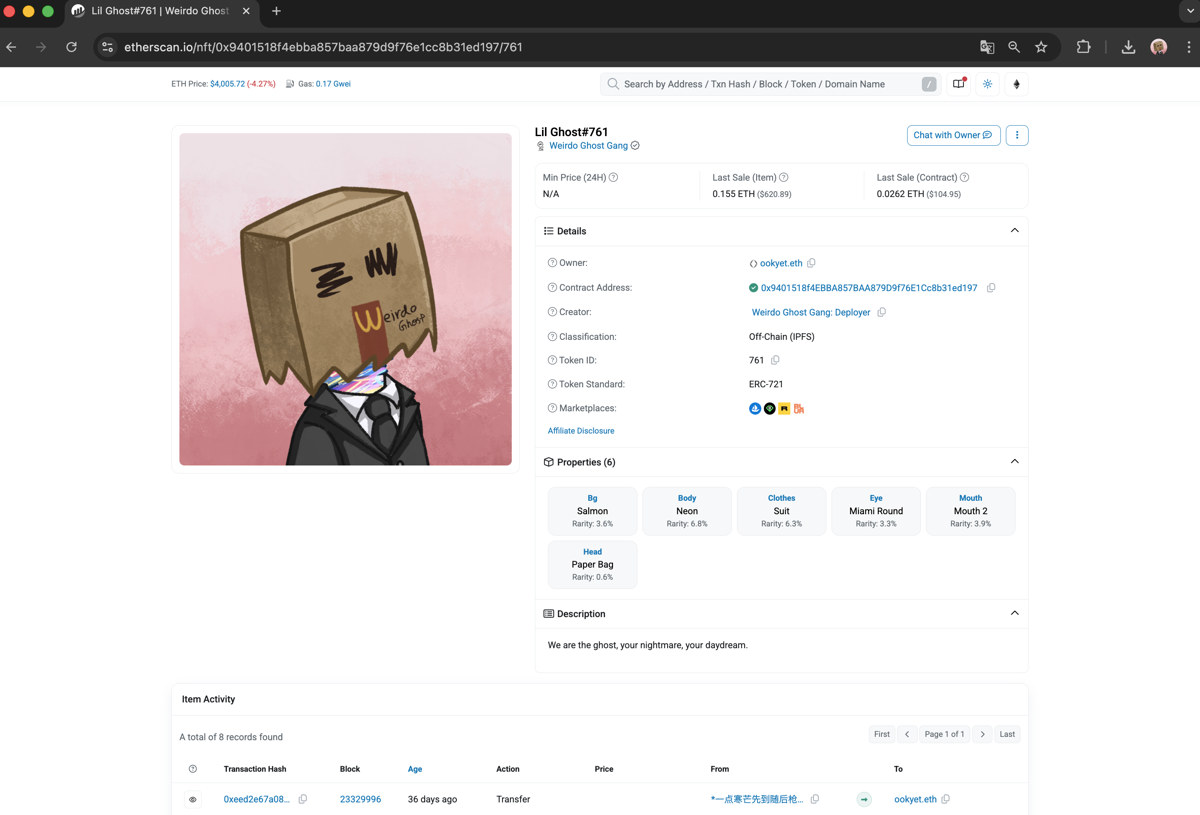Image resolution: width=1200 pixels, height=815 pixels.
Task: Open the OpenSea marketplace icon
Action: [x=755, y=408]
